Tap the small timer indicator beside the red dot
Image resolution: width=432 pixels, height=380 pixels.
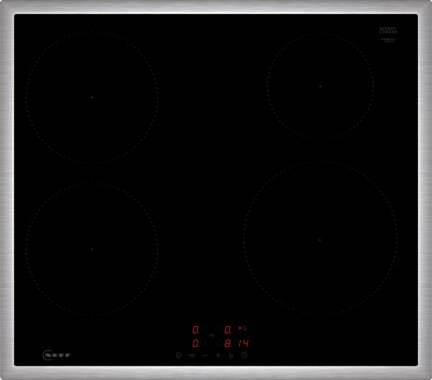(x=245, y=328)
